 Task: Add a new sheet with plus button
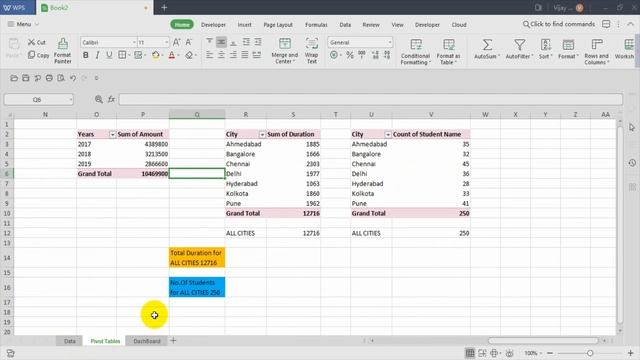(x=173, y=340)
